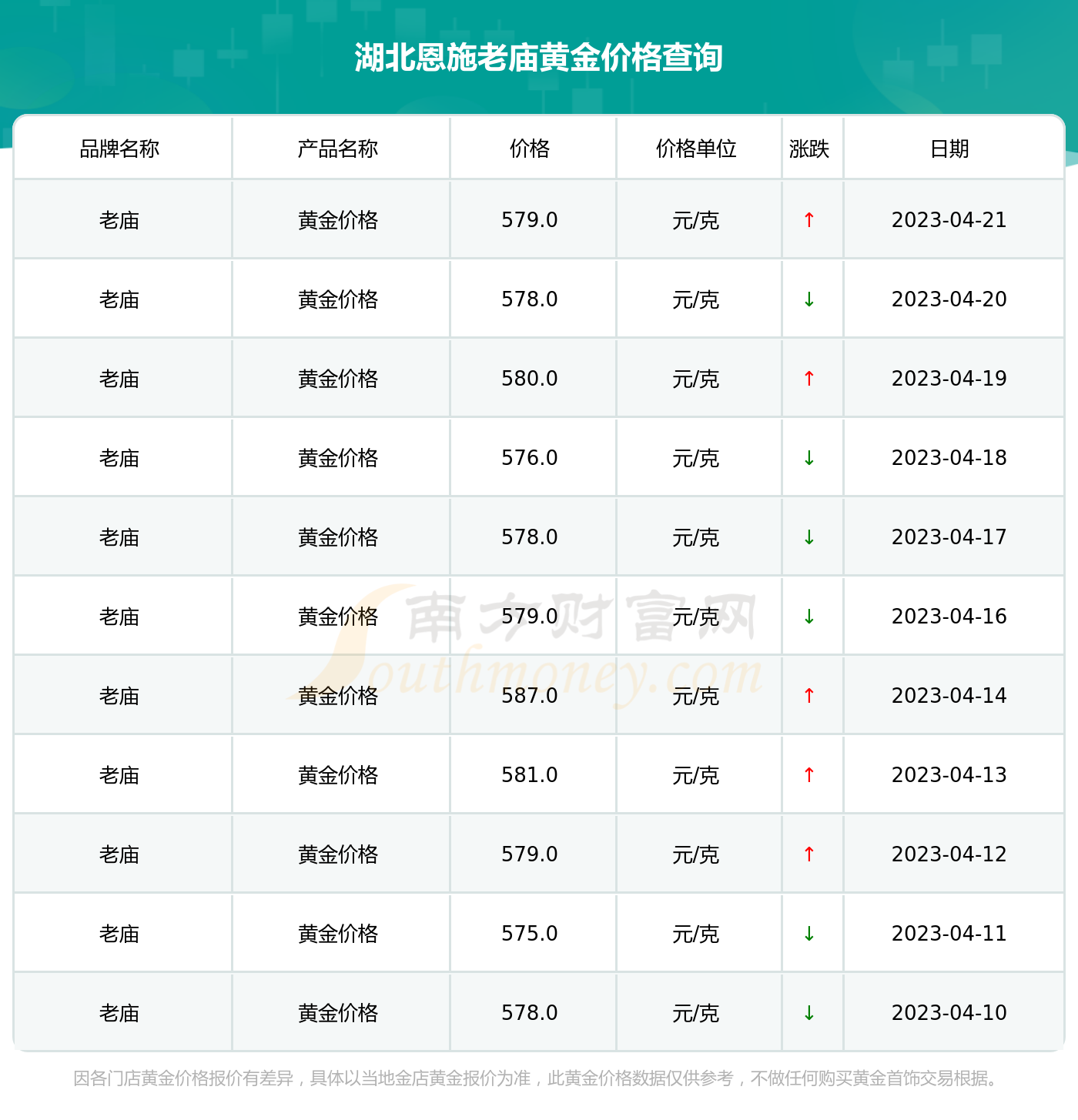Select the date 2023-04-21

[949, 220]
